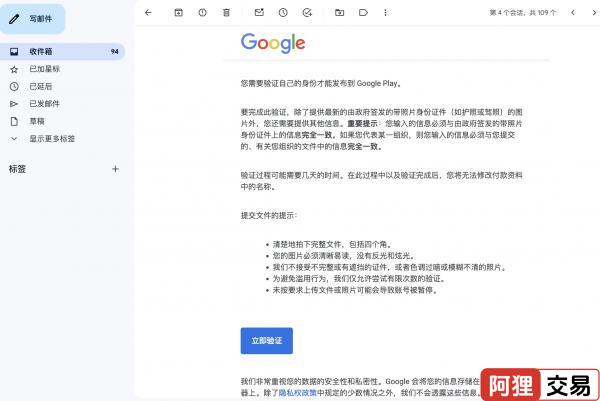Snooze this email with the clock icon

283,13
